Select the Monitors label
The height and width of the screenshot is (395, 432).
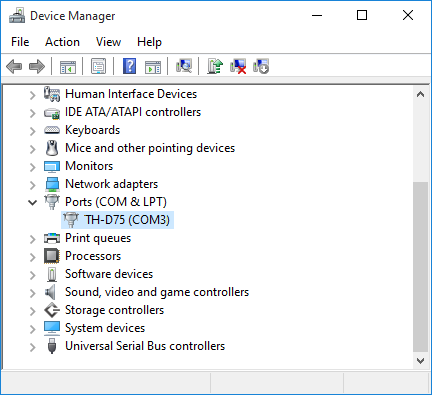pyautogui.click(x=89, y=166)
